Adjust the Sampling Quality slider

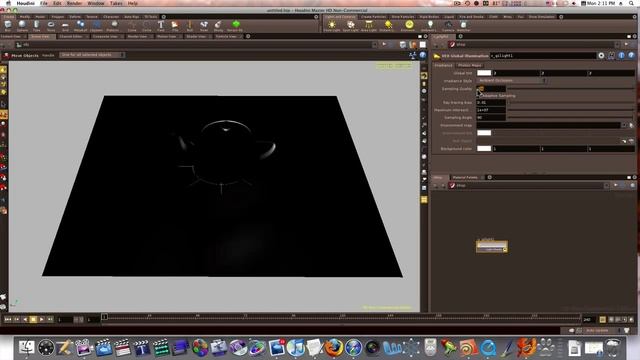[571, 88]
